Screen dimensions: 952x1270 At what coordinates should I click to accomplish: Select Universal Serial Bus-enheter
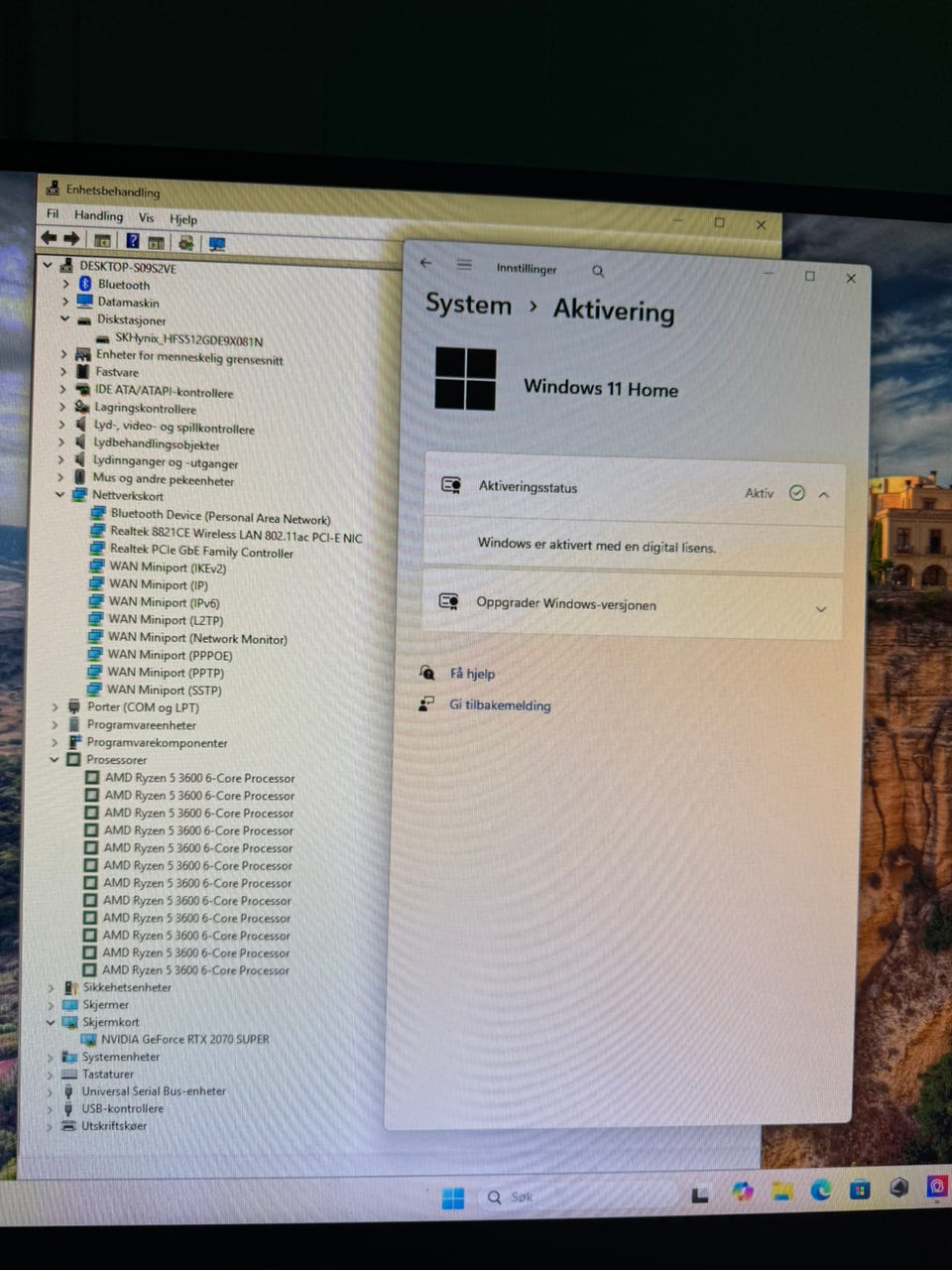point(154,1090)
